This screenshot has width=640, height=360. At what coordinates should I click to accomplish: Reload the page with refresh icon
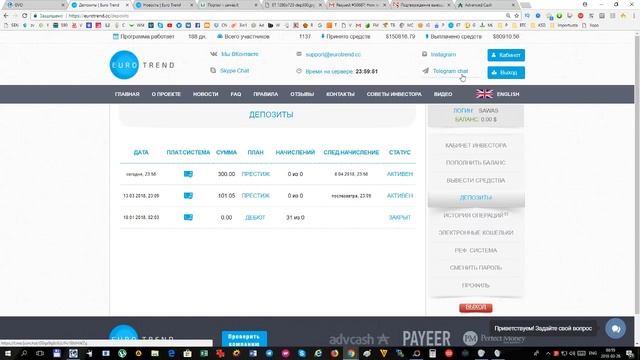point(24,16)
